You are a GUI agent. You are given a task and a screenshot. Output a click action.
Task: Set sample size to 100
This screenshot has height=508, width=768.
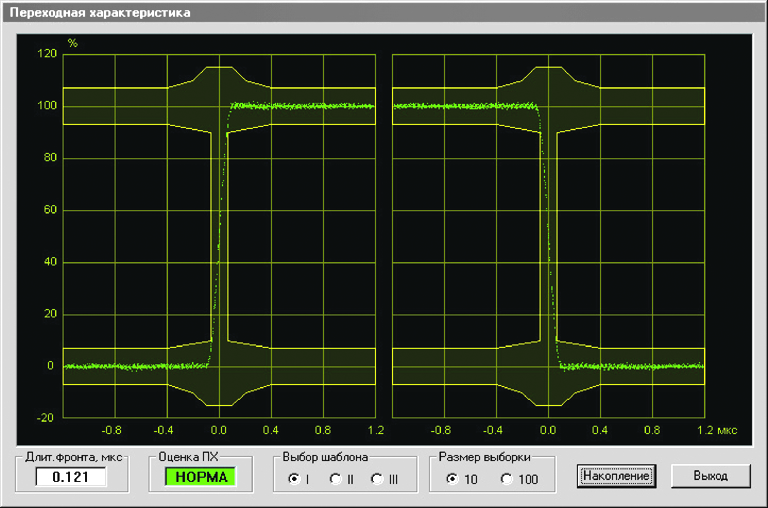click(506, 479)
